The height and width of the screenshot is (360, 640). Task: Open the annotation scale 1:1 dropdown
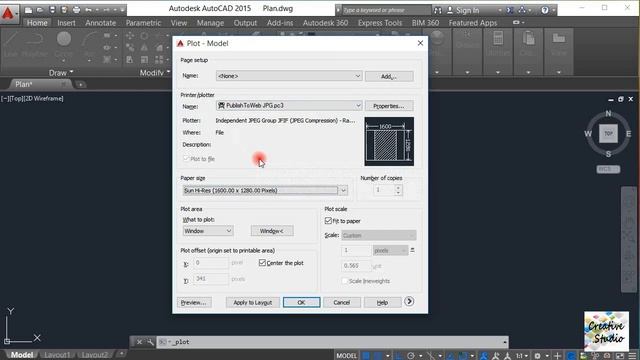[522, 356]
